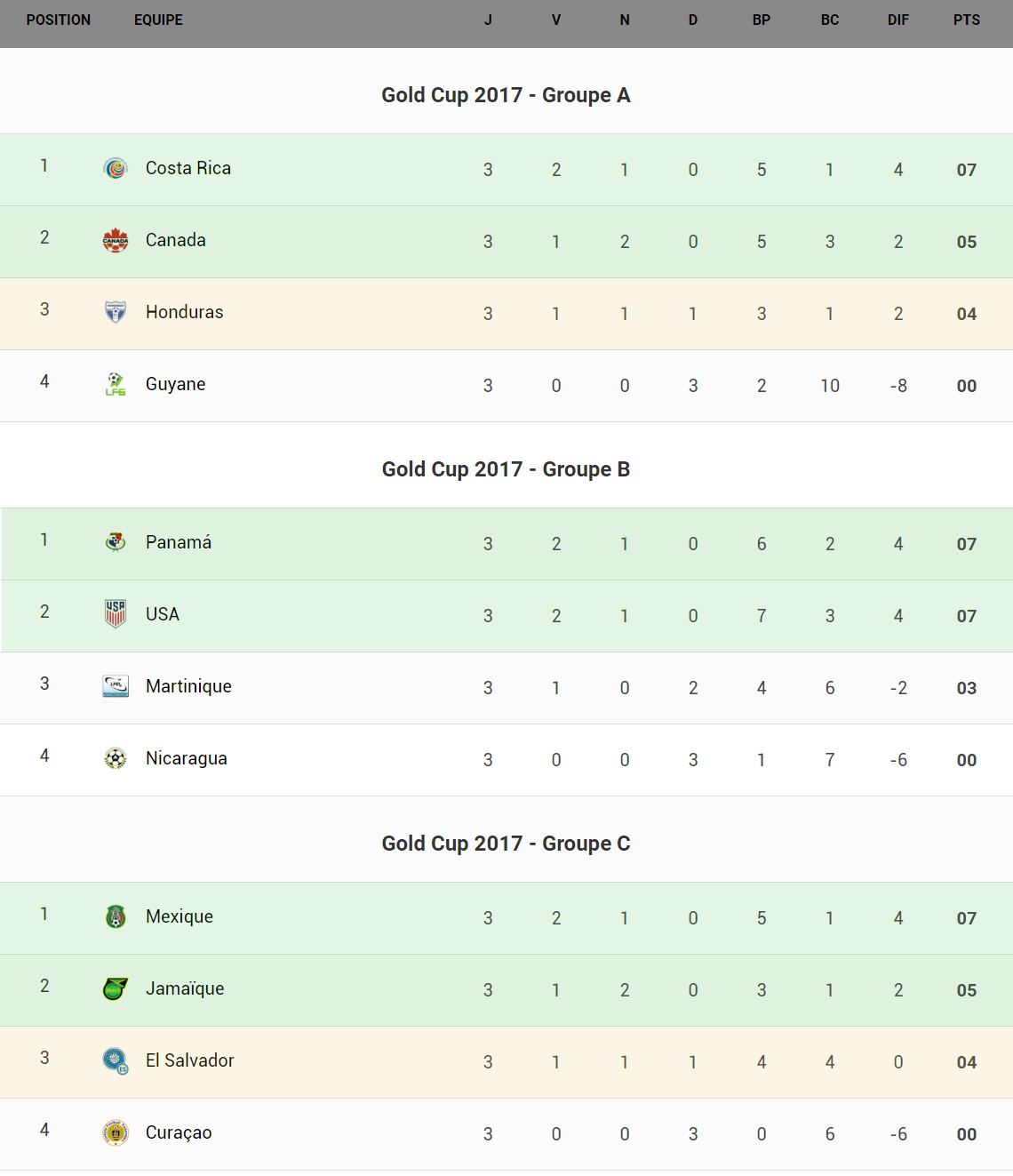Select the Gold Cup 2017 Groupe C heading
The height and width of the screenshot is (1176, 1013).
pos(506,844)
